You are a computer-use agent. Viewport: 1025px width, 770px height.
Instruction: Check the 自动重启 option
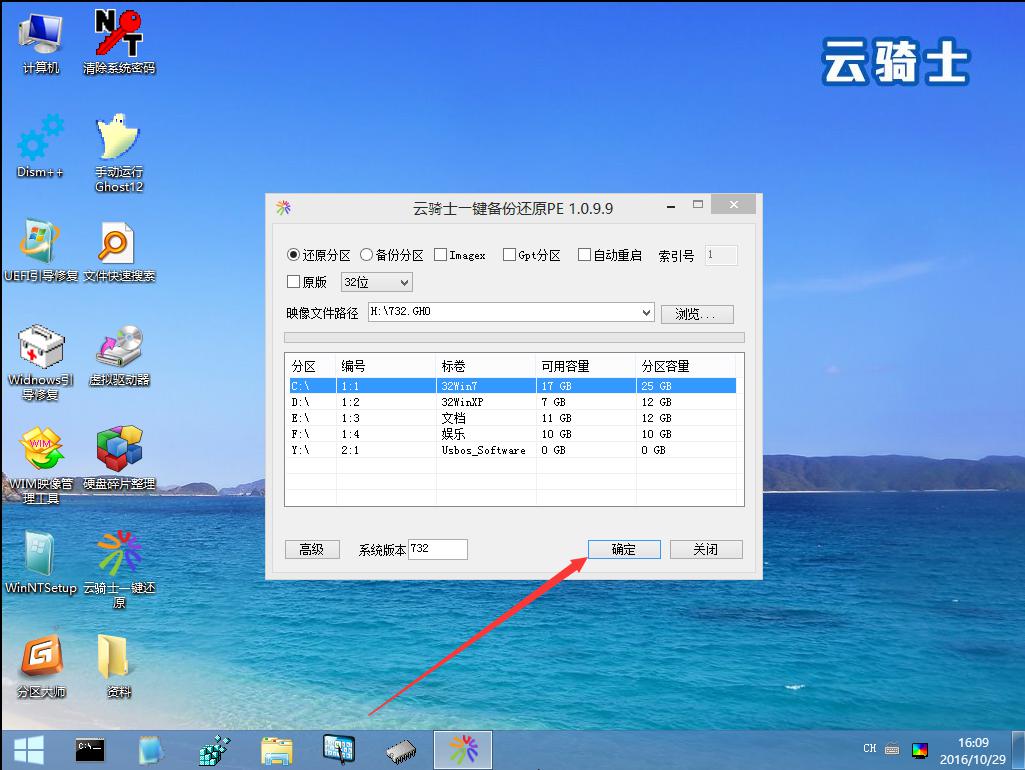click(x=583, y=255)
